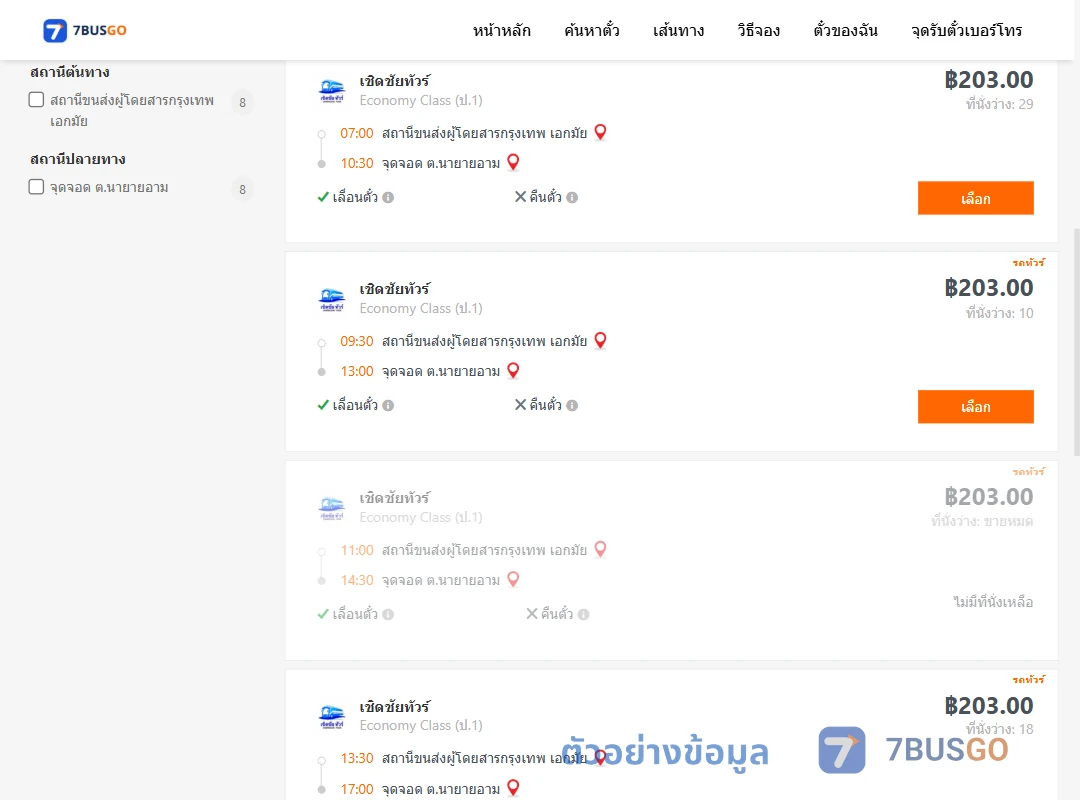Image resolution: width=1080 pixels, height=800 pixels.
Task: Click the ที่นั่งว่าง: 29 seat count
Action: (x=999, y=104)
